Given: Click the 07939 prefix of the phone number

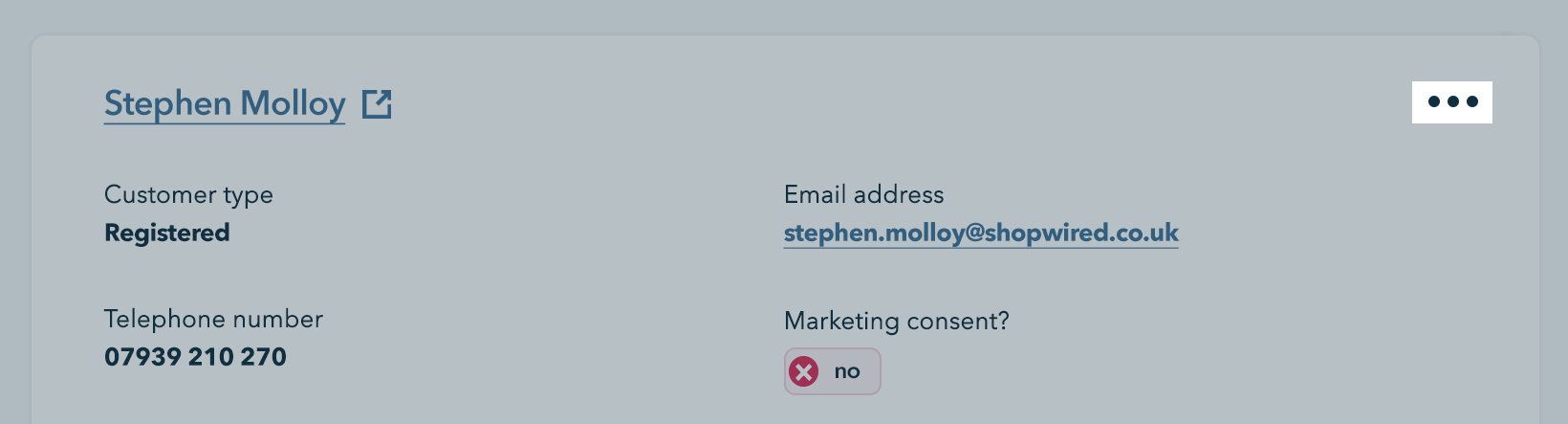Looking at the screenshot, I should [x=142, y=357].
